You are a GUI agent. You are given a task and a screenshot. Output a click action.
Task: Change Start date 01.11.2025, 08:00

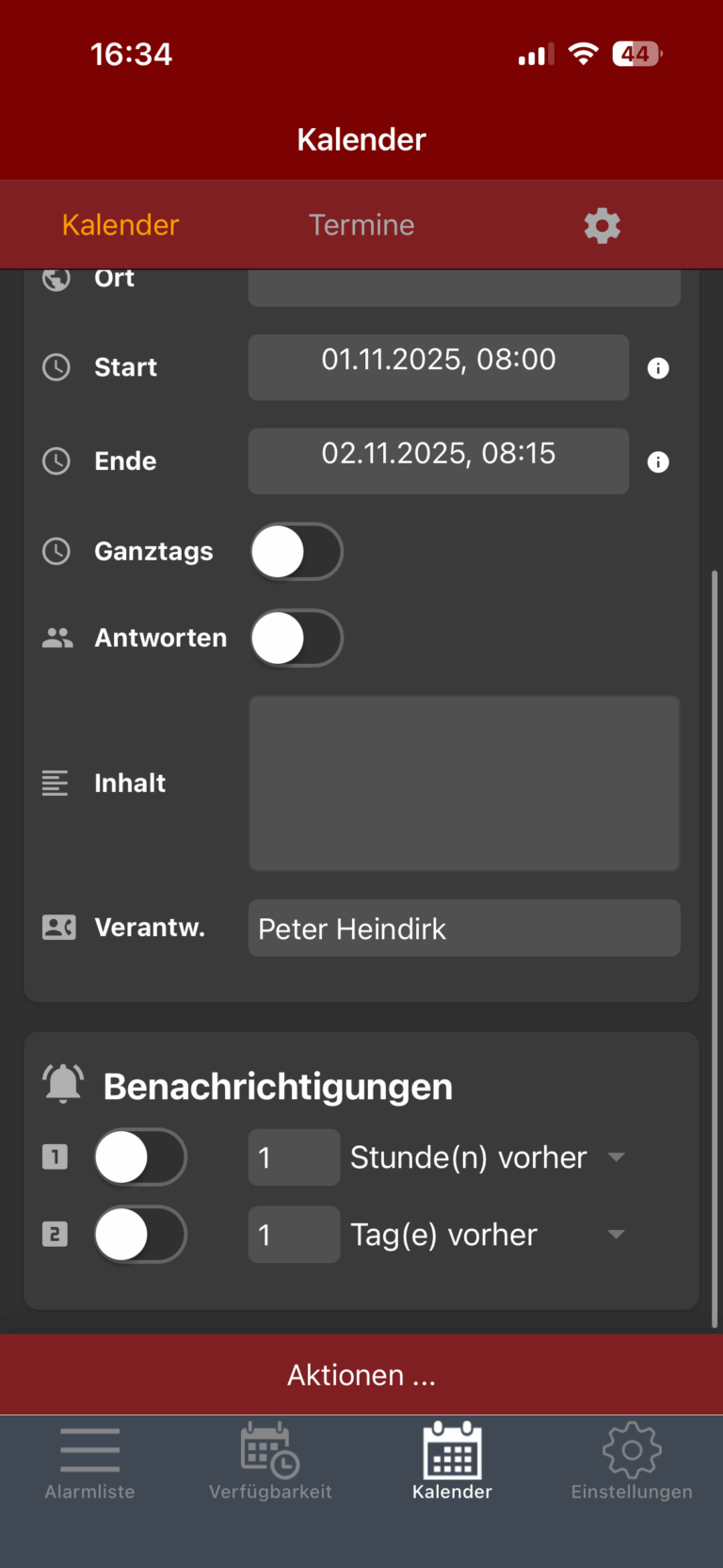pyautogui.click(x=439, y=367)
